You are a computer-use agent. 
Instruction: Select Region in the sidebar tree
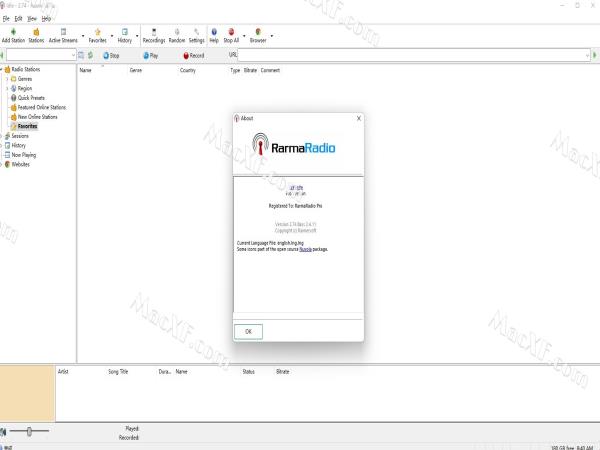[25, 88]
